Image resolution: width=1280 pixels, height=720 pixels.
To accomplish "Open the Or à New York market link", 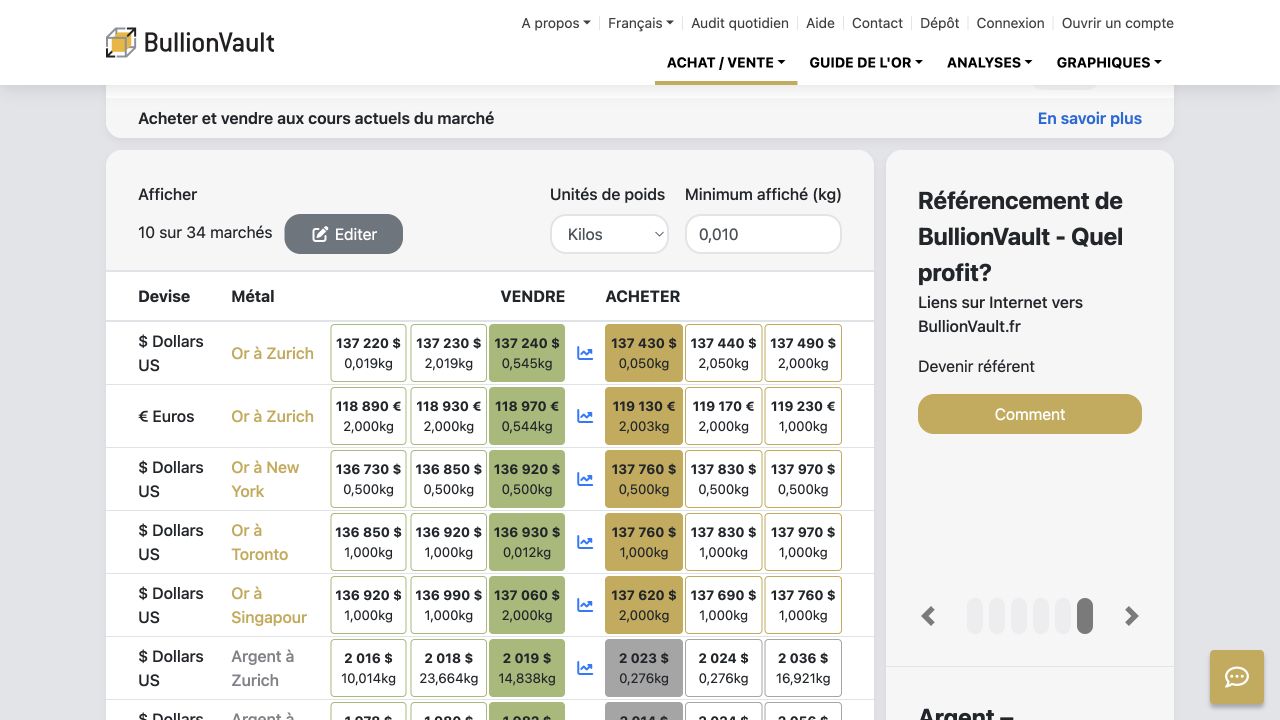I will pyautogui.click(x=265, y=479).
